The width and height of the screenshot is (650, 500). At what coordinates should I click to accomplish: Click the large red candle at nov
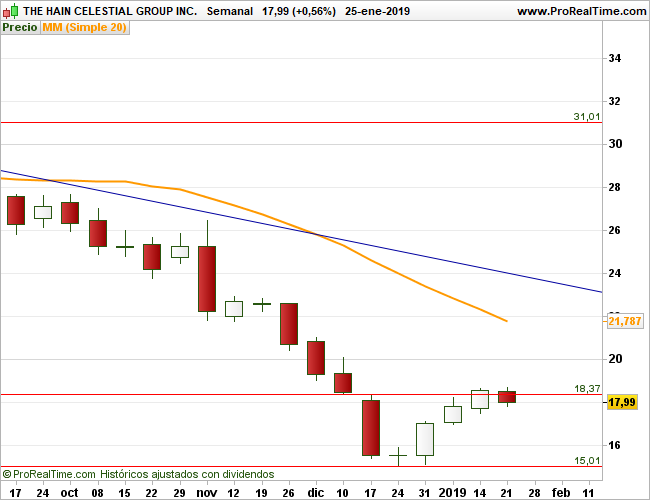[x=207, y=279]
